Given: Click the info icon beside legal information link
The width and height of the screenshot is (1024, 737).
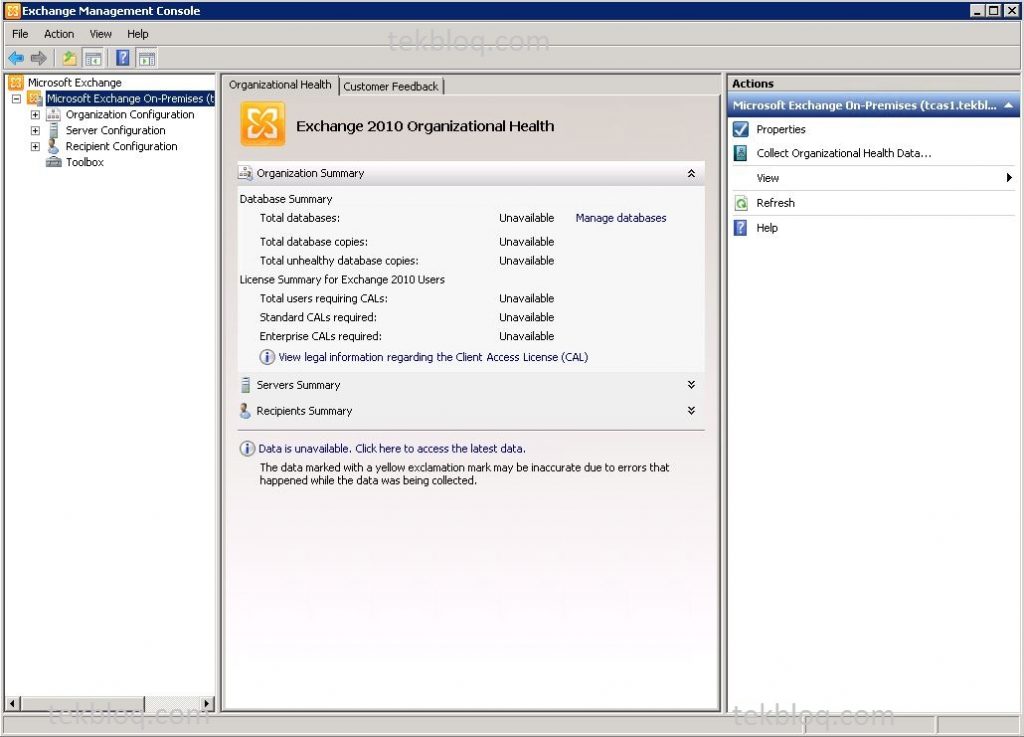Looking at the screenshot, I should coord(266,357).
